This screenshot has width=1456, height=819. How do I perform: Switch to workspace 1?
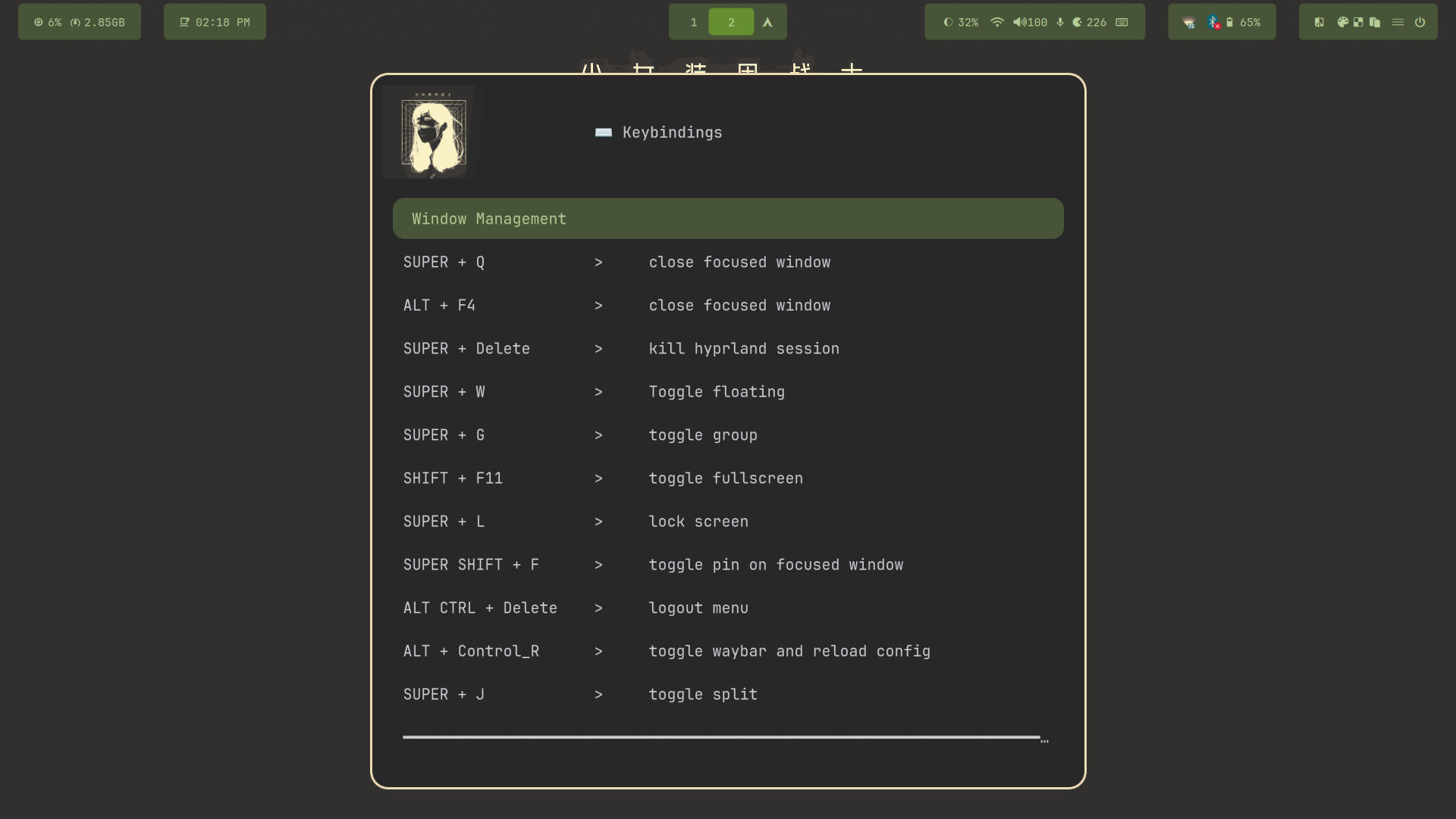693,22
